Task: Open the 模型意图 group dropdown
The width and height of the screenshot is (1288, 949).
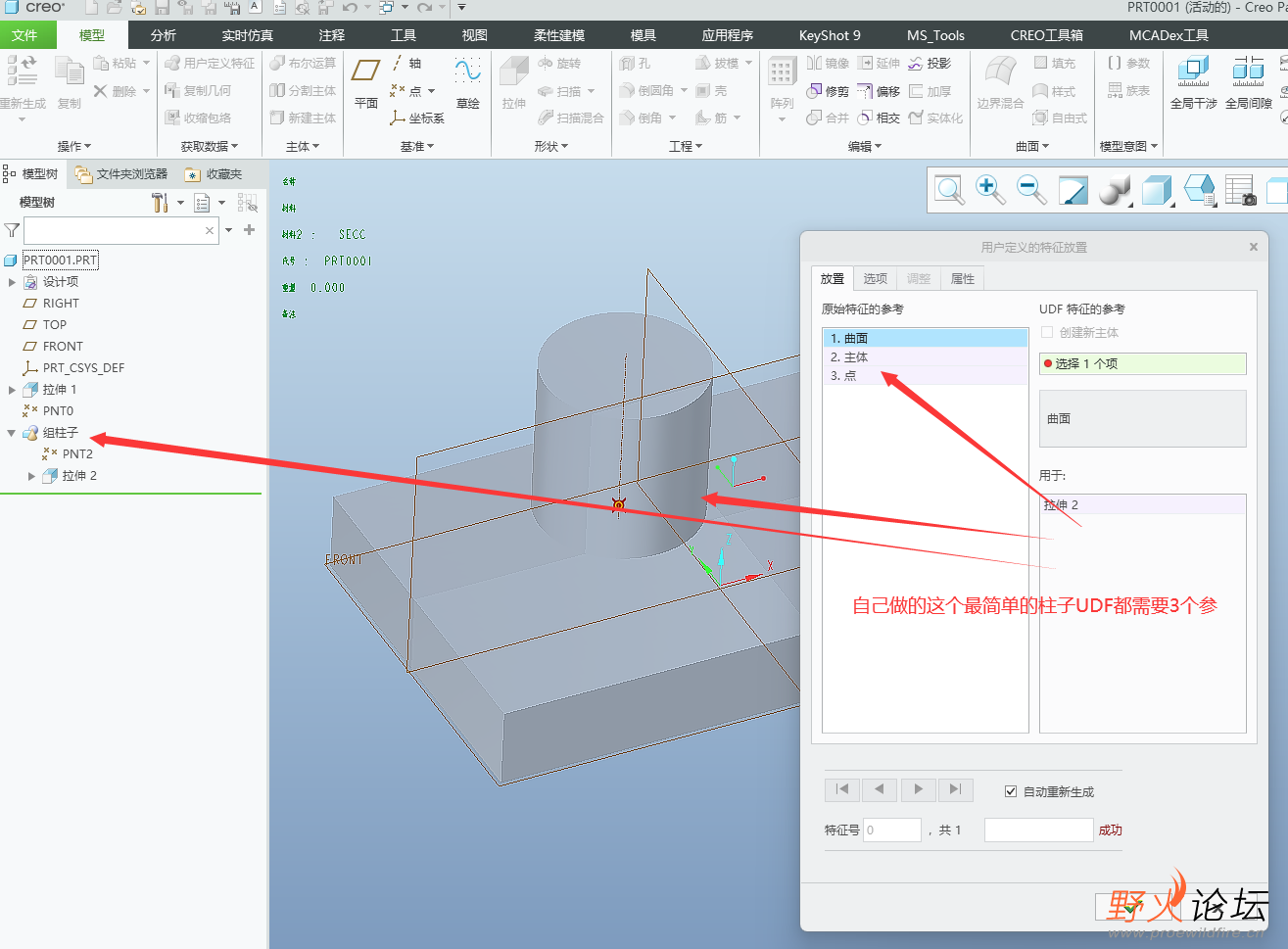Action: click(1128, 146)
